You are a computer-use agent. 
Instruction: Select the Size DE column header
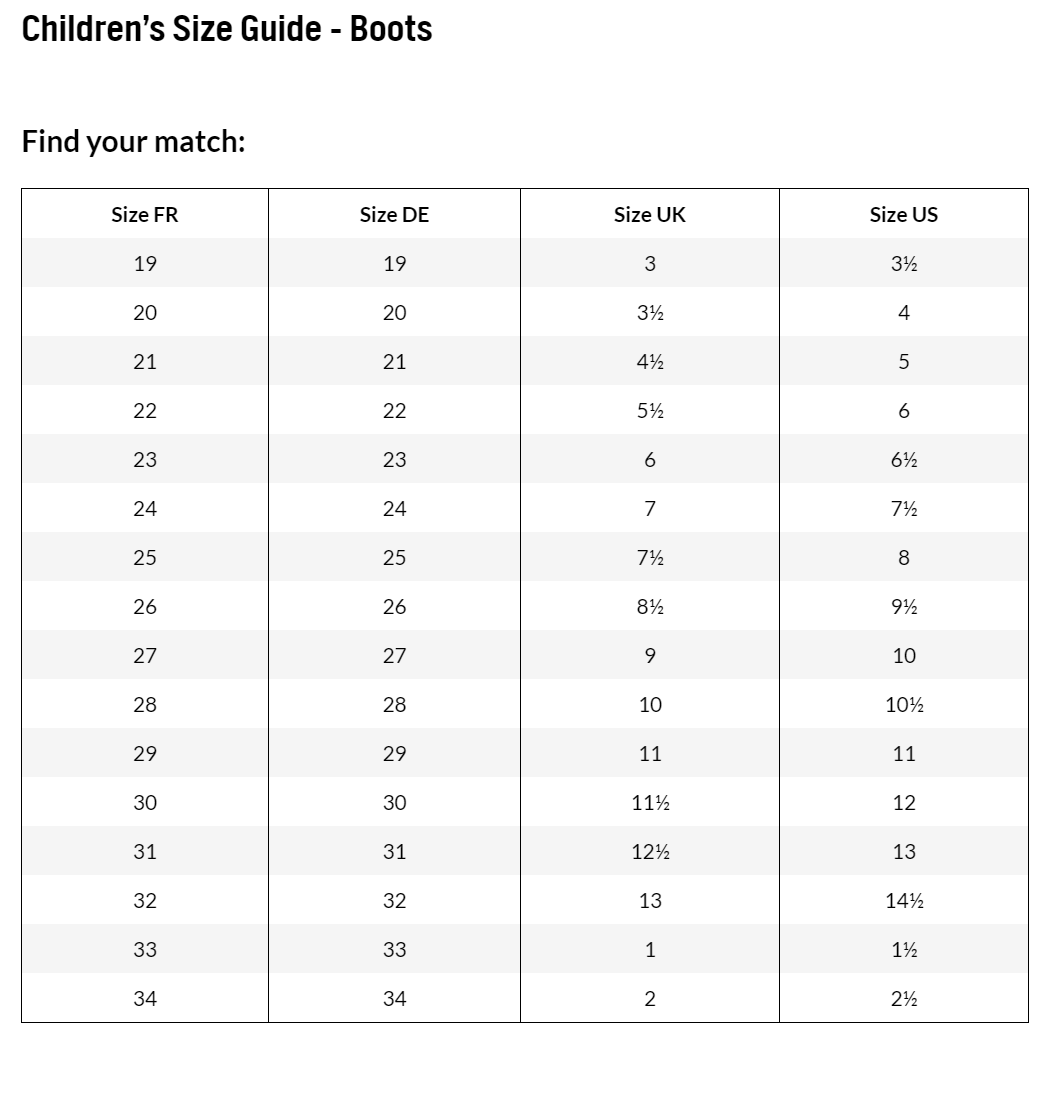tap(394, 215)
